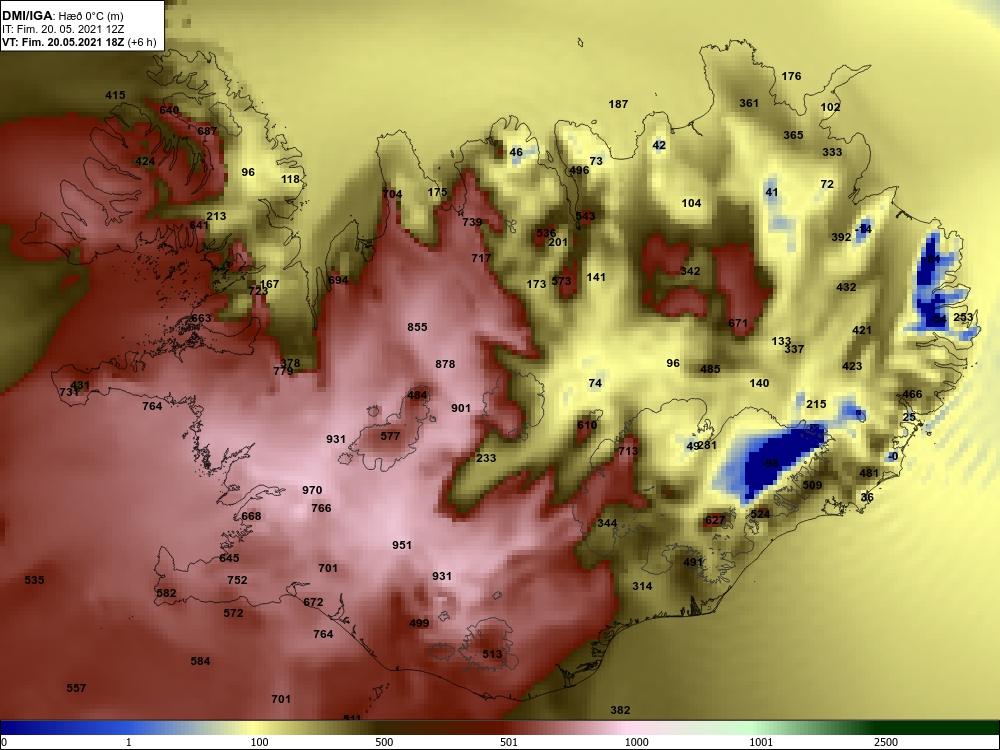The width and height of the screenshot is (1000, 750).
Task: Click the '1001' label on the color scale
Action: pos(761,742)
